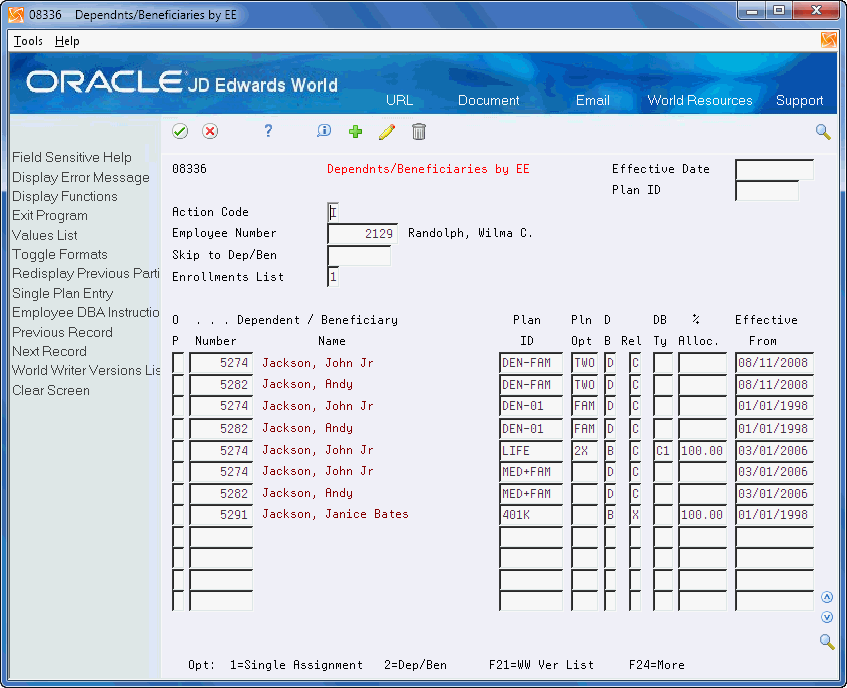Click the red X cancel icon
This screenshot has width=847, height=688.
pyautogui.click(x=210, y=131)
